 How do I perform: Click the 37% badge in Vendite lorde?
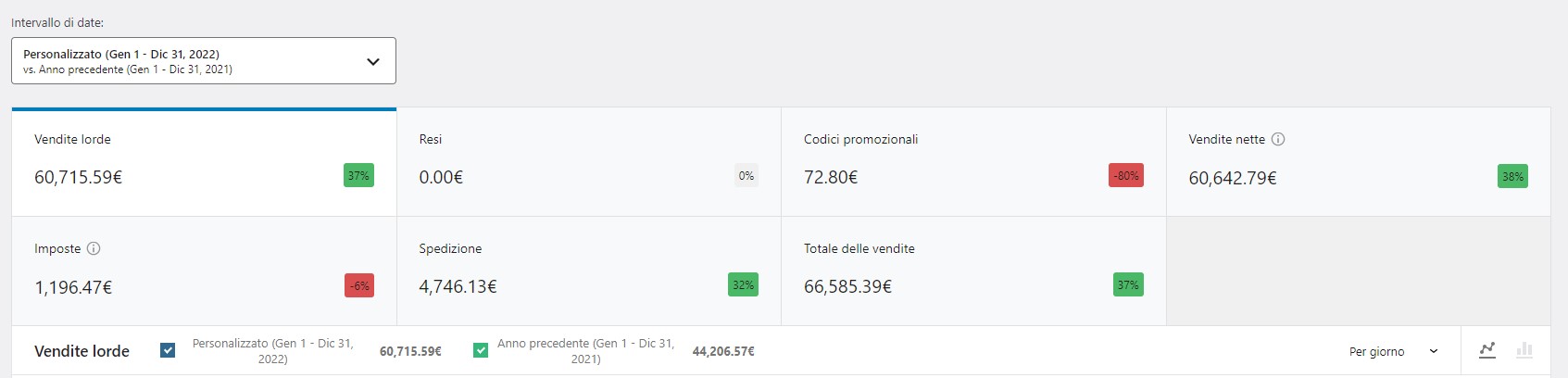point(358,176)
